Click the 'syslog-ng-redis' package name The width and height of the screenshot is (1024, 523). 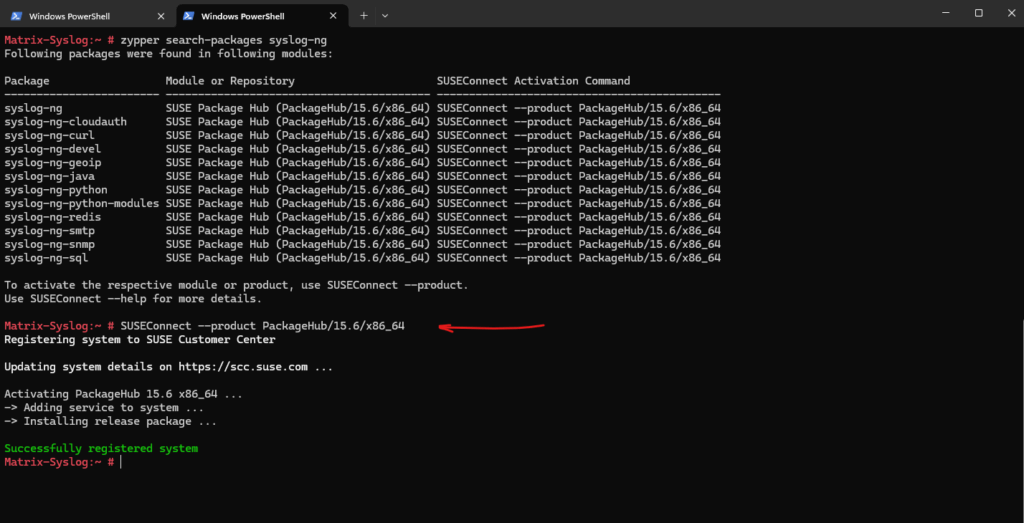(52, 217)
